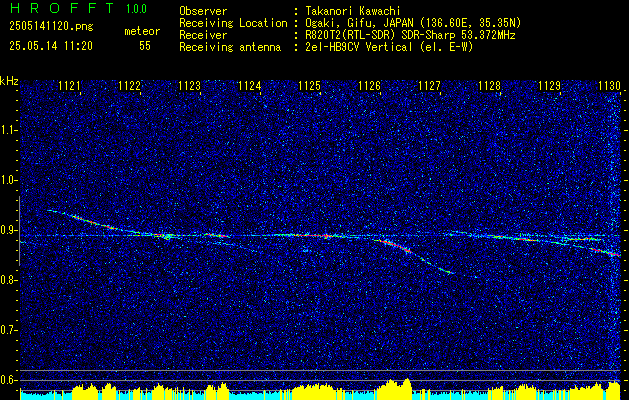Viewport: 629px width, 400px height.
Task: Click the red echo streak below 1126
Action: coord(396,246)
